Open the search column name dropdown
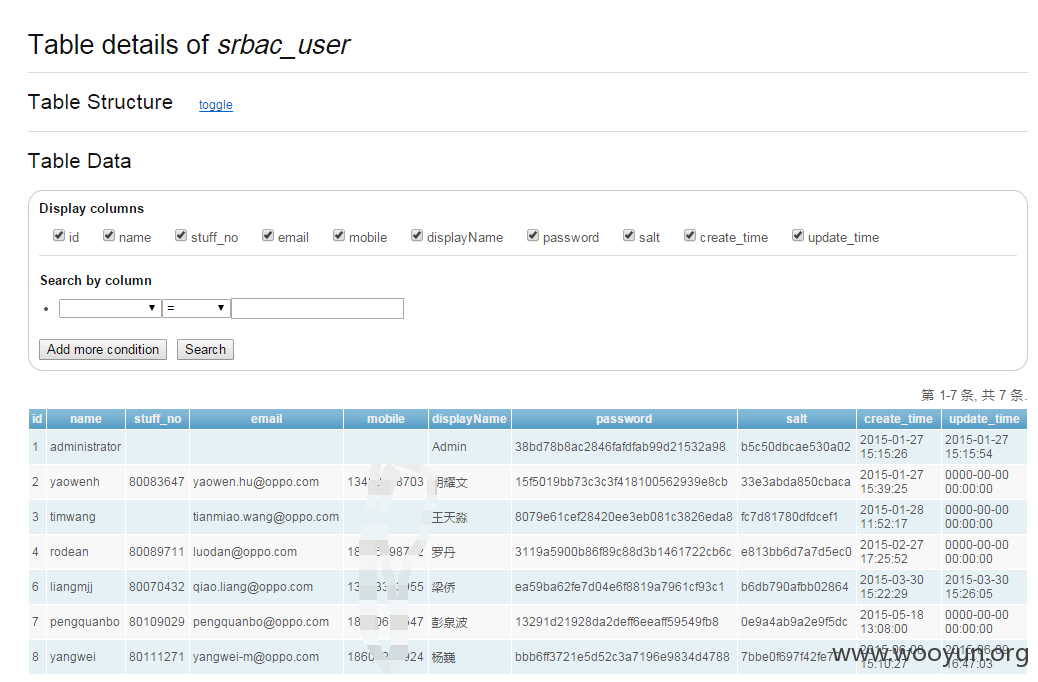The height and width of the screenshot is (682, 1038). [110, 308]
